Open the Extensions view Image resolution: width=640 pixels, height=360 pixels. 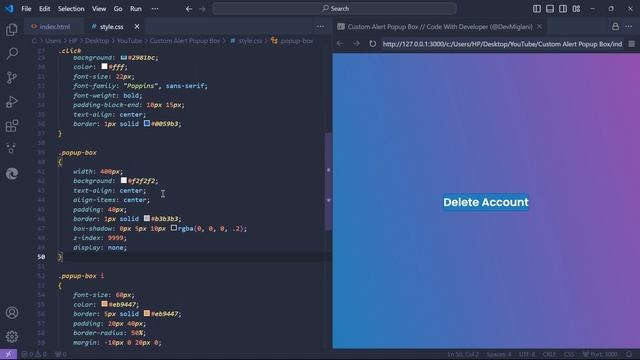12,126
